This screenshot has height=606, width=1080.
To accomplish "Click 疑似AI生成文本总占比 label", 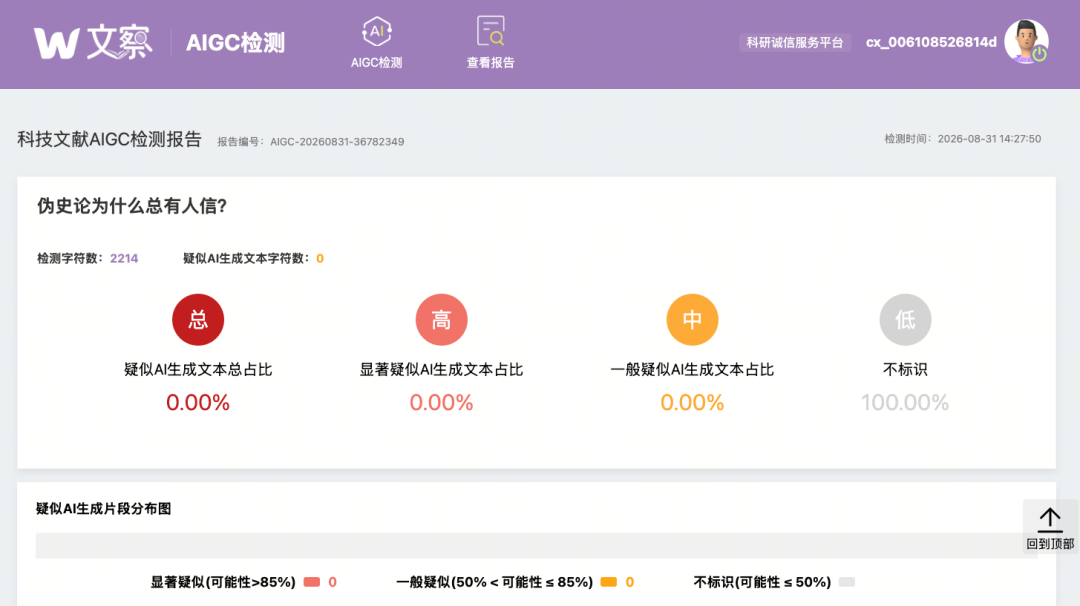I will (198, 370).
